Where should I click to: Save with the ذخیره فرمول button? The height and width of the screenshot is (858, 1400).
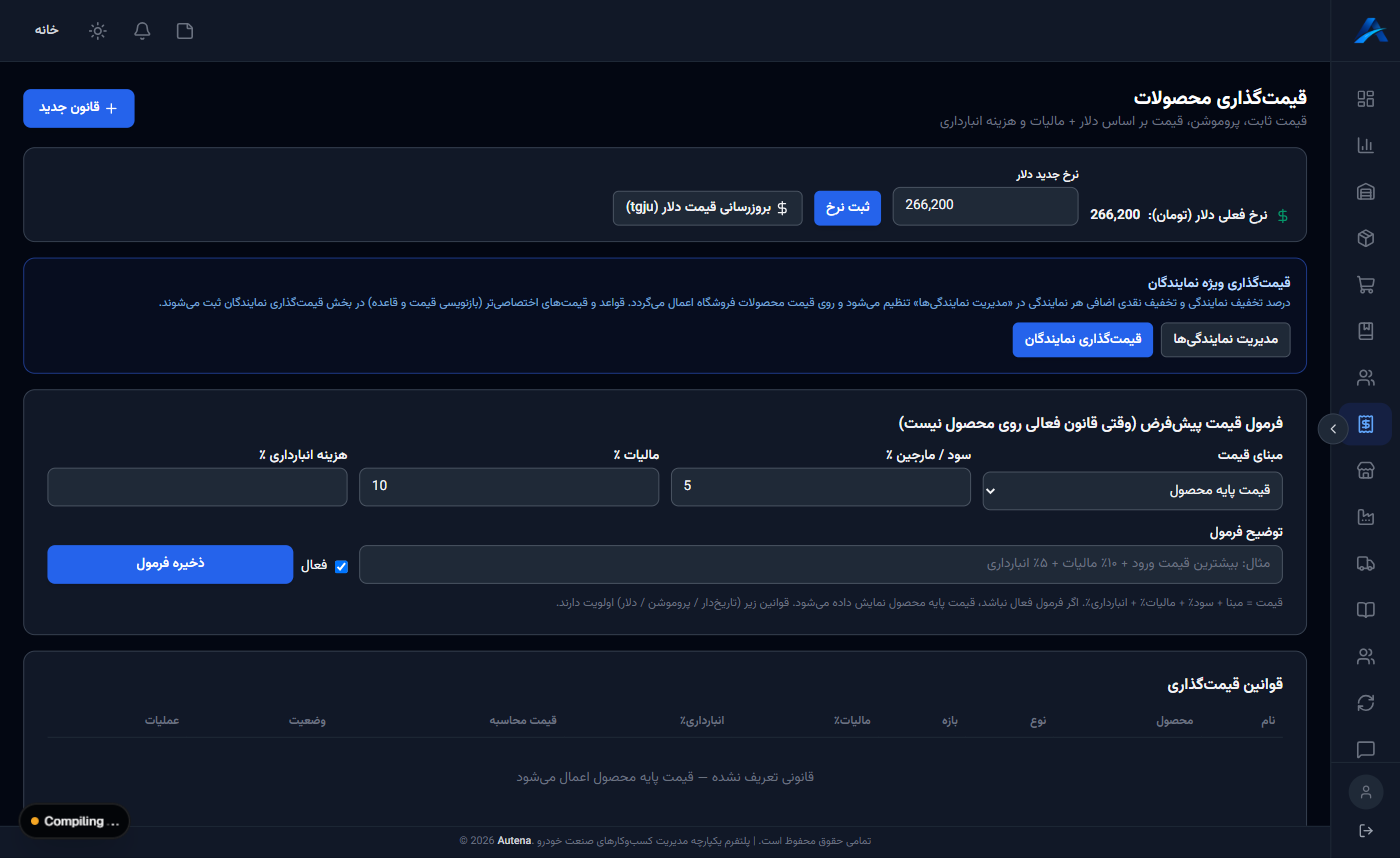pos(170,564)
